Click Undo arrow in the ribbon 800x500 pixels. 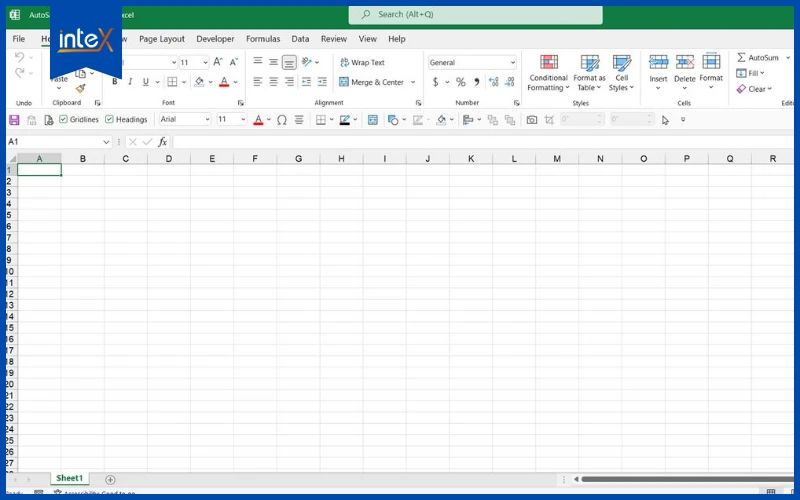coord(19,57)
